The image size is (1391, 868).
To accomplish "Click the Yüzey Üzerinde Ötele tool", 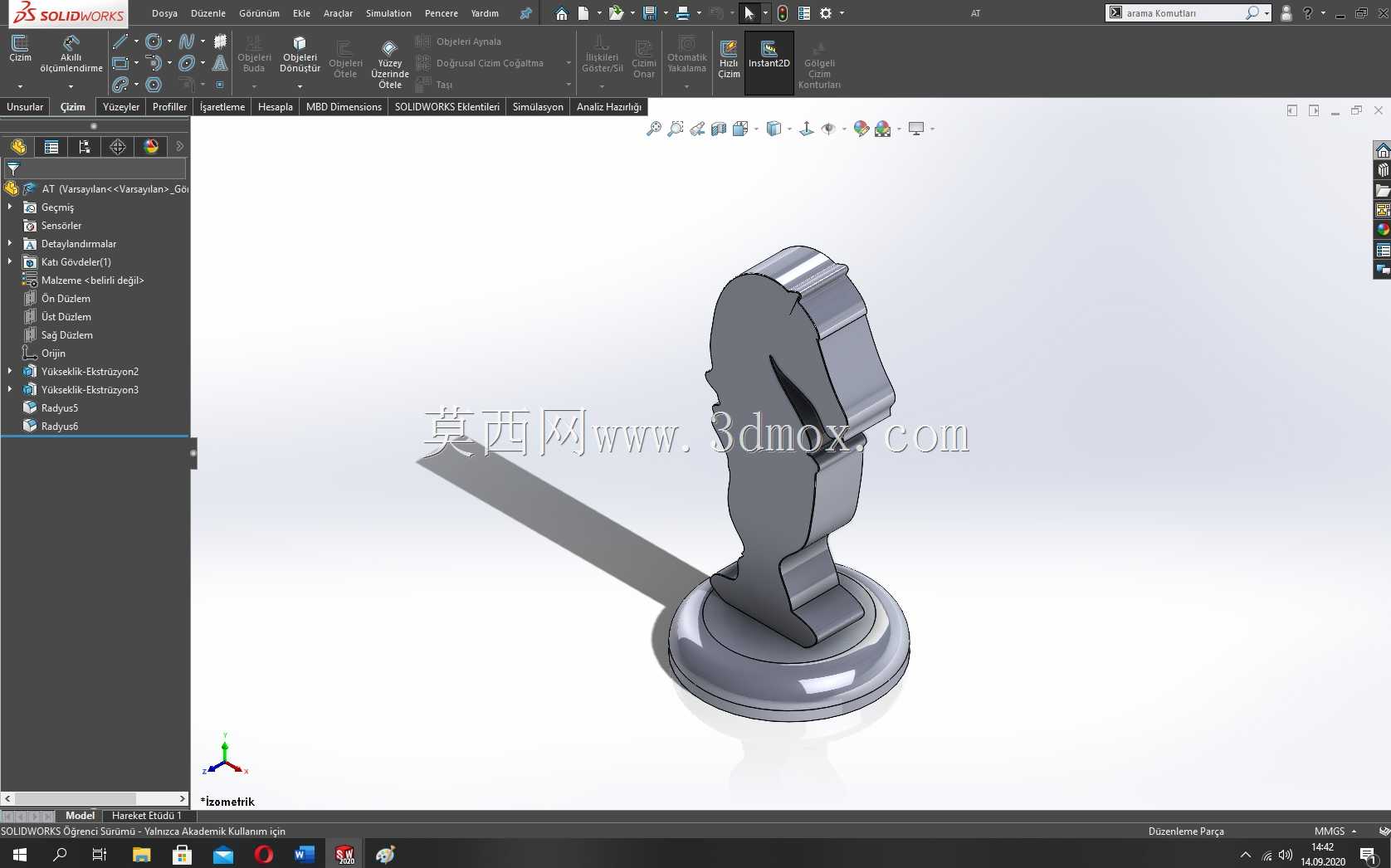I will point(389,64).
